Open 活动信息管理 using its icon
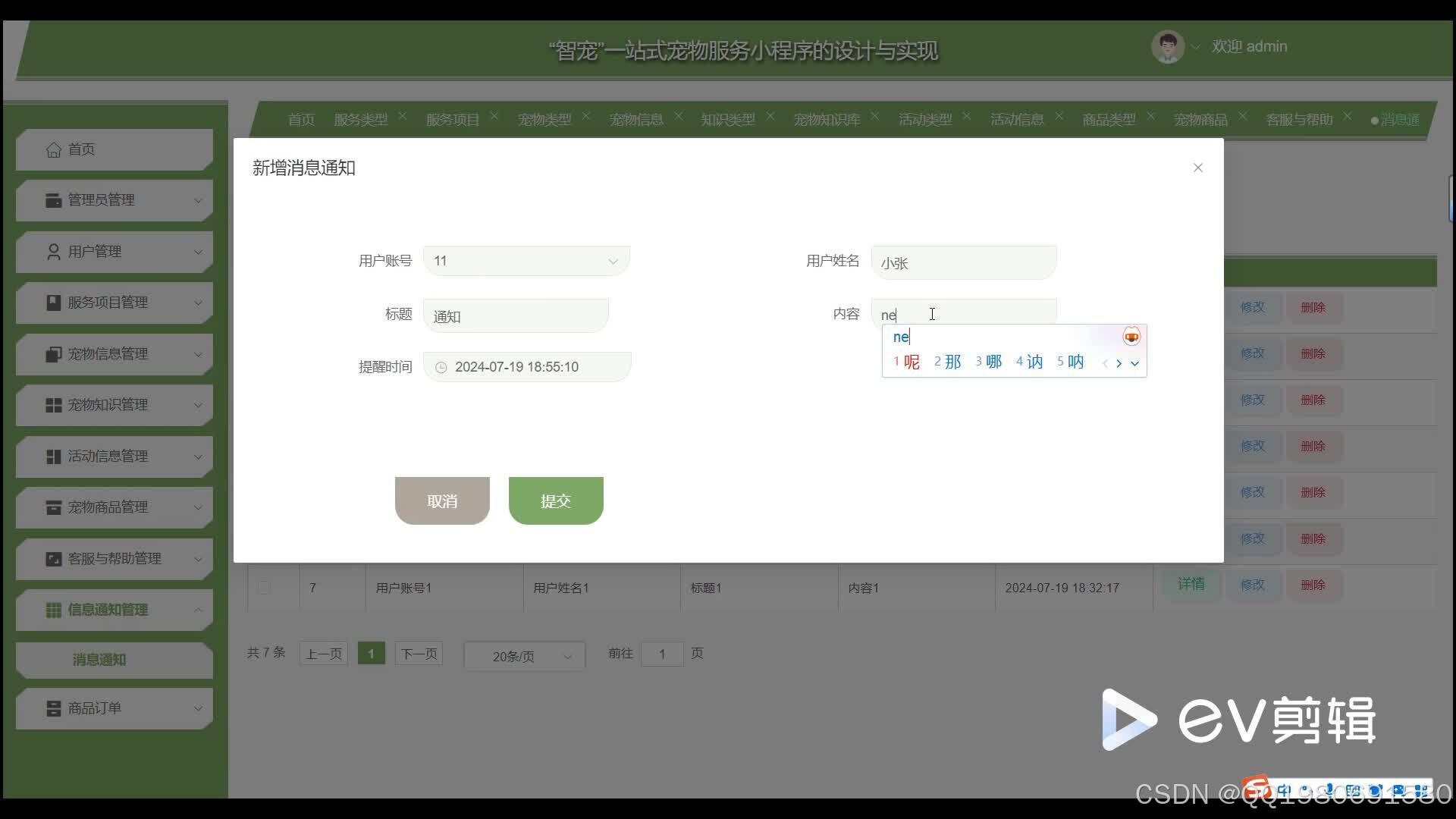Screen dimensions: 1456x819 click(53, 457)
